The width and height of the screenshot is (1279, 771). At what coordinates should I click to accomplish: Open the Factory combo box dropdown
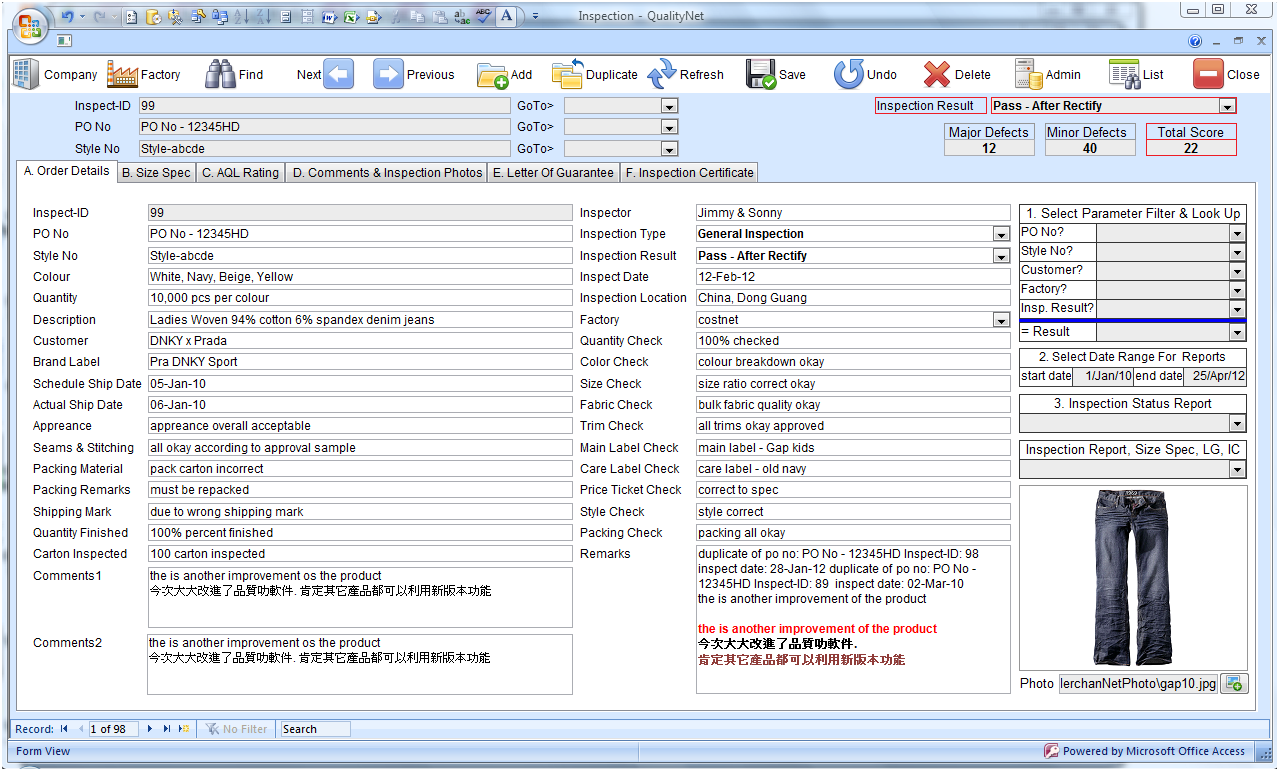click(1001, 320)
